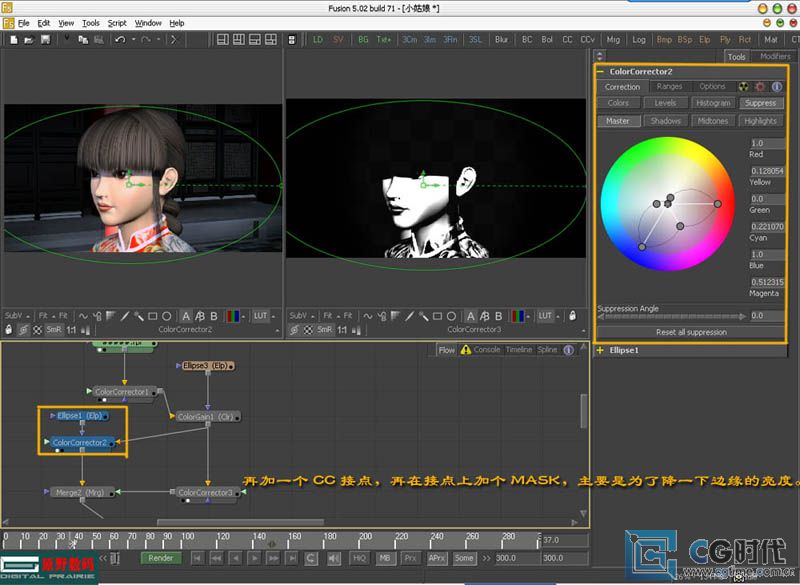The width and height of the screenshot is (800, 585).
Task: Add a Matte Control Mat tool
Action: click(770, 39)
